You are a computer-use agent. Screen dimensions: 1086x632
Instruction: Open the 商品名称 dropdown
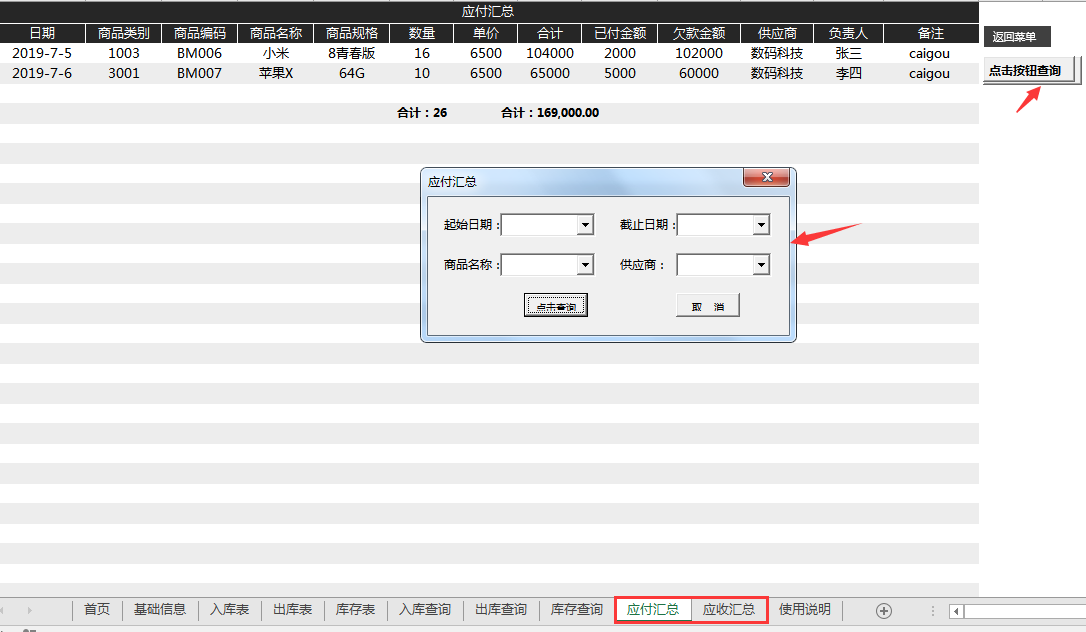[585, 264]
